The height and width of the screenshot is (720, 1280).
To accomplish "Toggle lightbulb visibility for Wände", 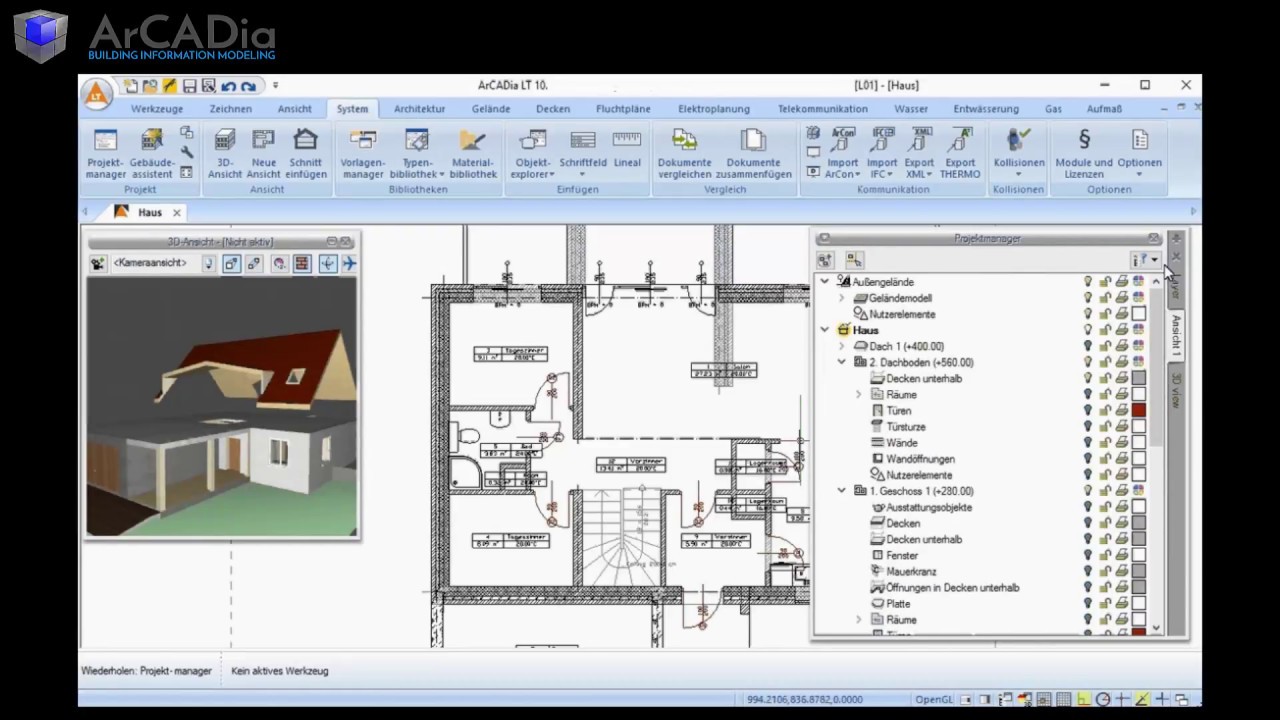I will pyautogui.click(x=1088, y=443).
